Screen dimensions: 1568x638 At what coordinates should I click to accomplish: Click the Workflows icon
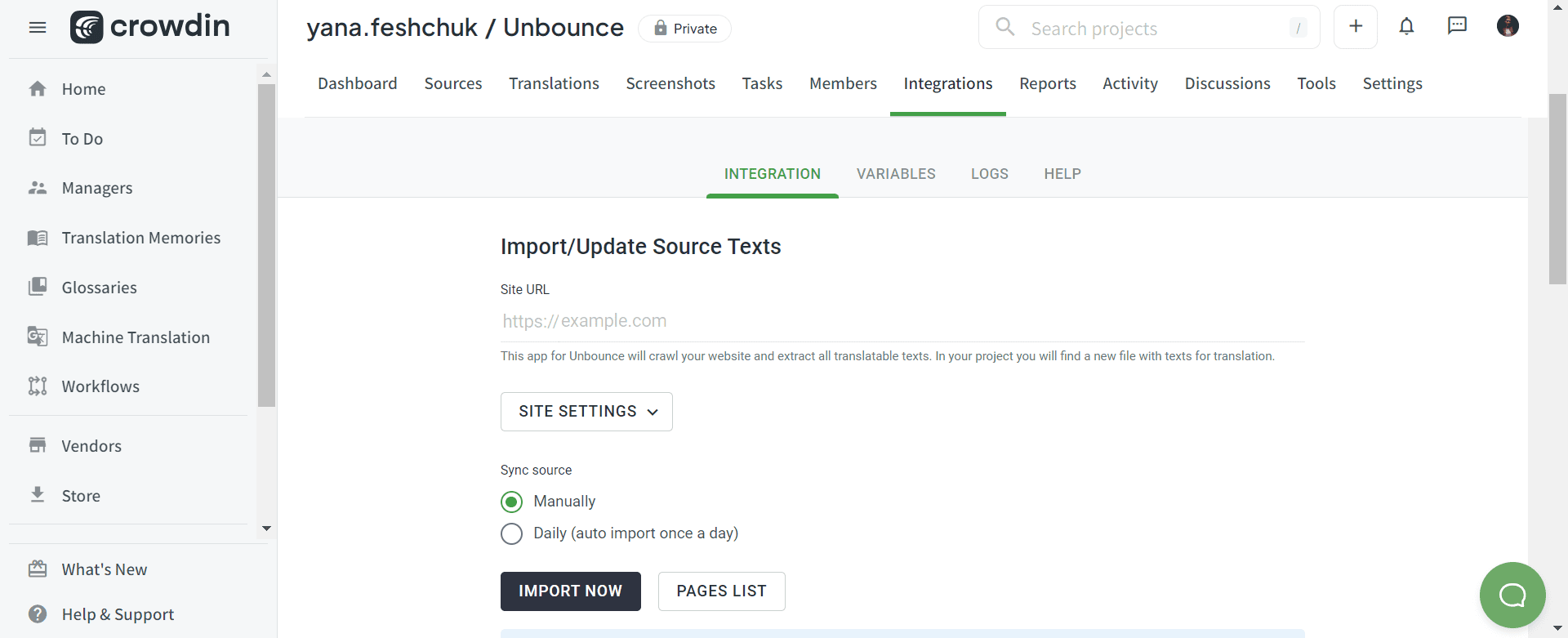(38, 386)
